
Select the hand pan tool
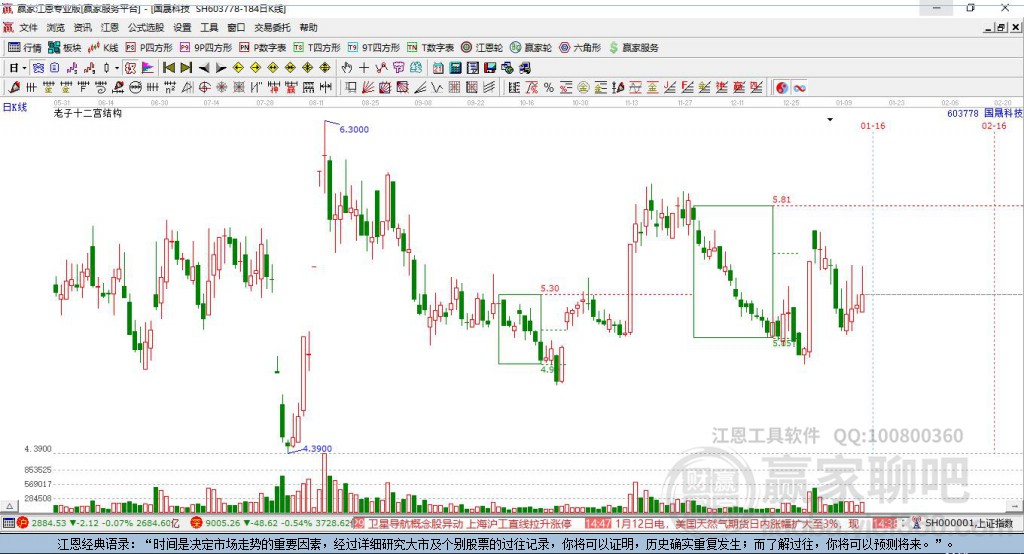(x=346, y=68)
